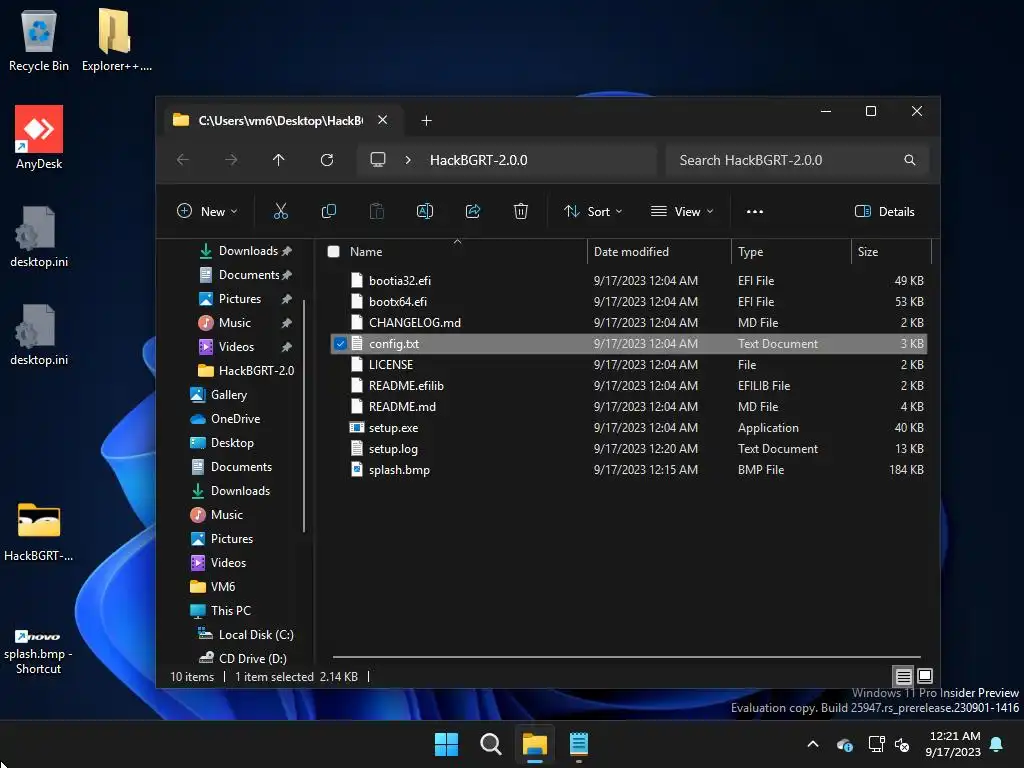Image resolution: width=1024 pixels, height=768 pixels.
Task: Click the file list horizontal scrollbar
Action: click(626, 656)
